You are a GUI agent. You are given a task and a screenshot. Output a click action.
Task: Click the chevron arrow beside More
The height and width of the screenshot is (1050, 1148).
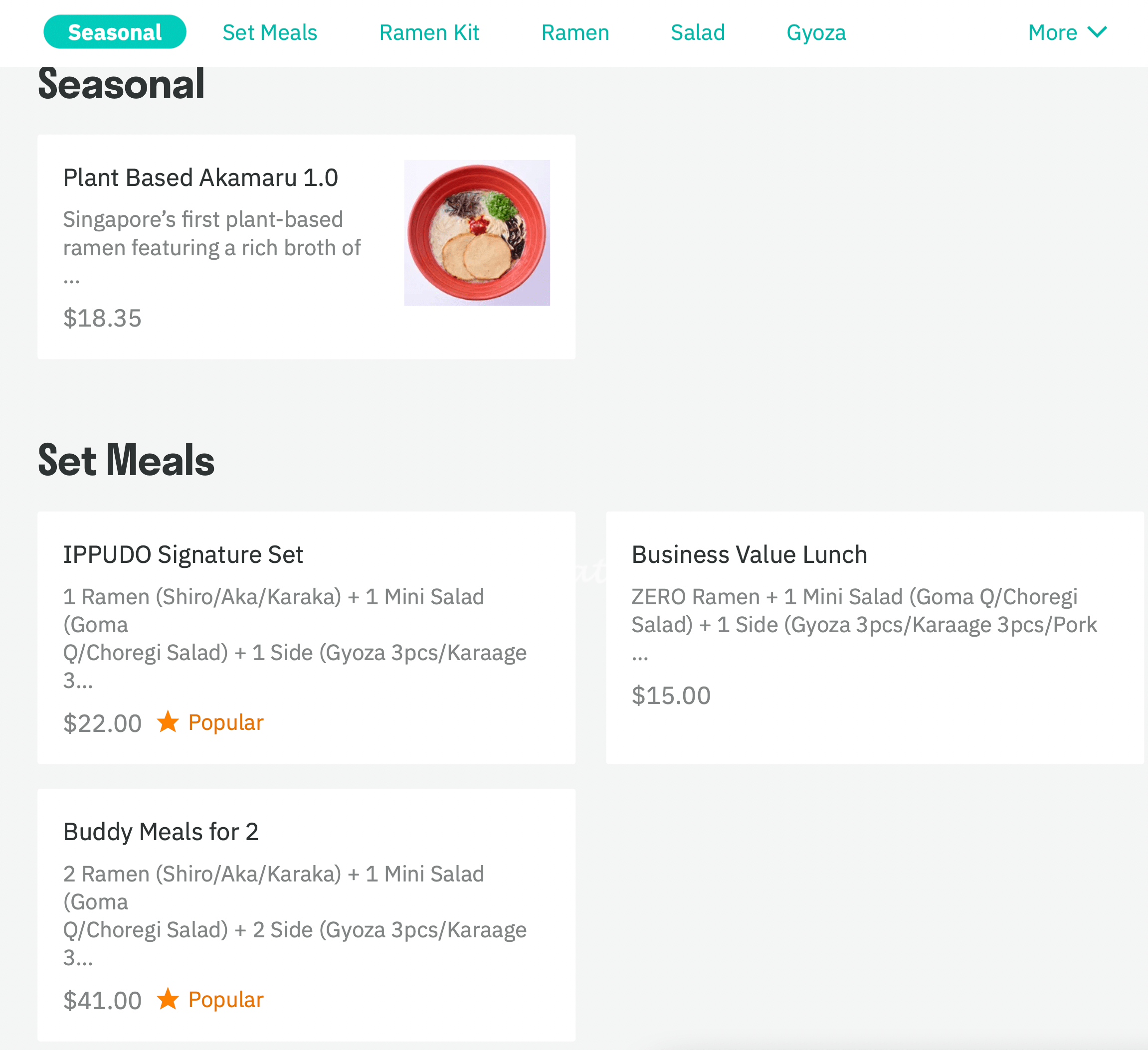(1097, 32)
